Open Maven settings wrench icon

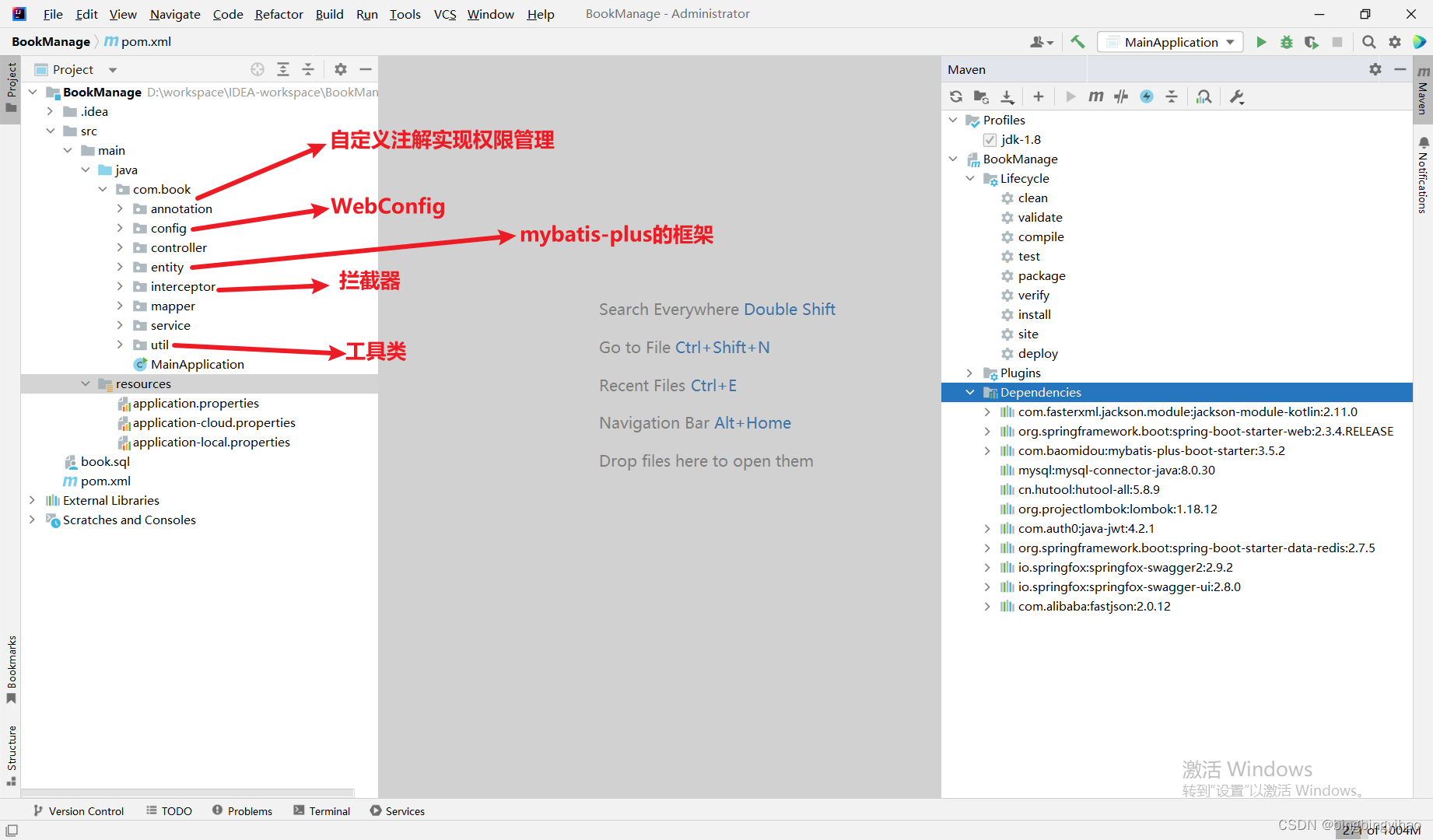(x=1237, y=96)
